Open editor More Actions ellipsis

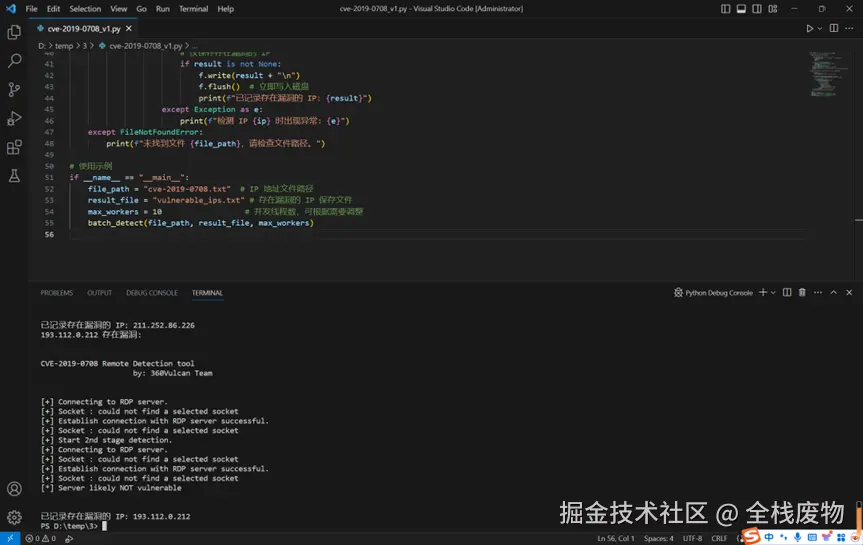pos(849,28)
